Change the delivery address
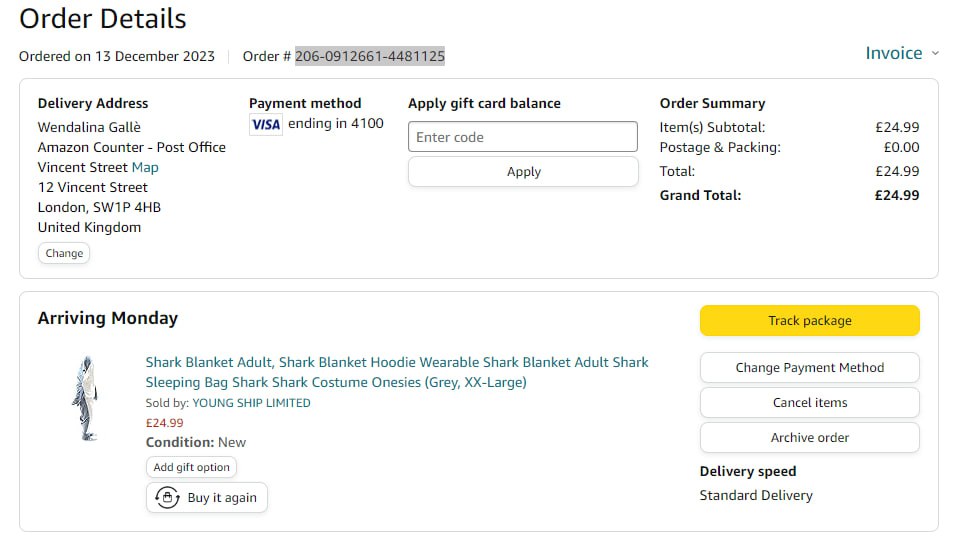 tap(64, 253)
